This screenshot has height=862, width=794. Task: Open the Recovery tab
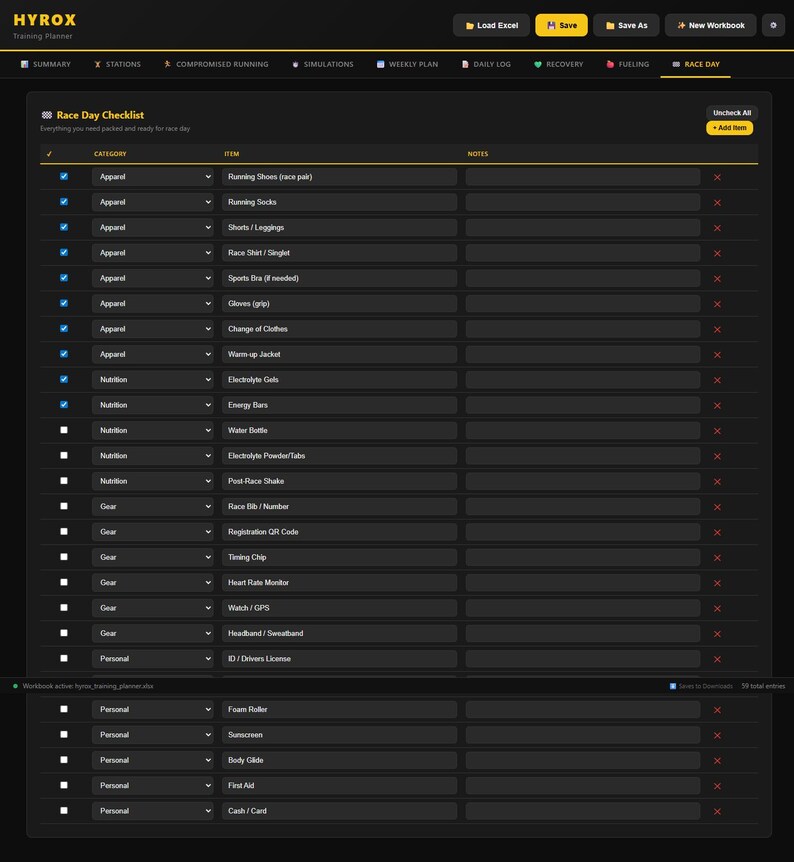pos(558,64)
